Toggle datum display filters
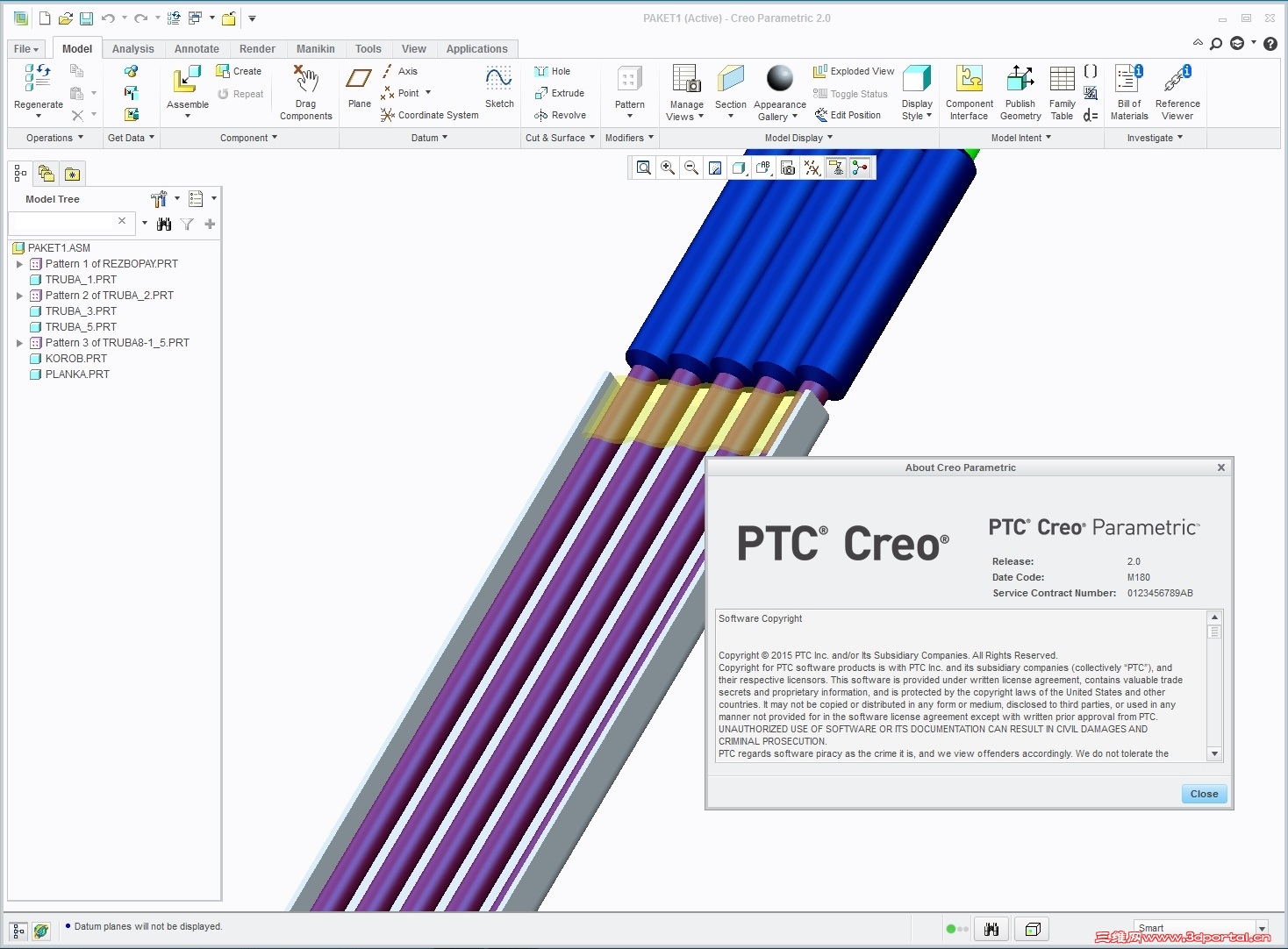This screenshot has height=949, width=1288. click(x=812, y=168)
